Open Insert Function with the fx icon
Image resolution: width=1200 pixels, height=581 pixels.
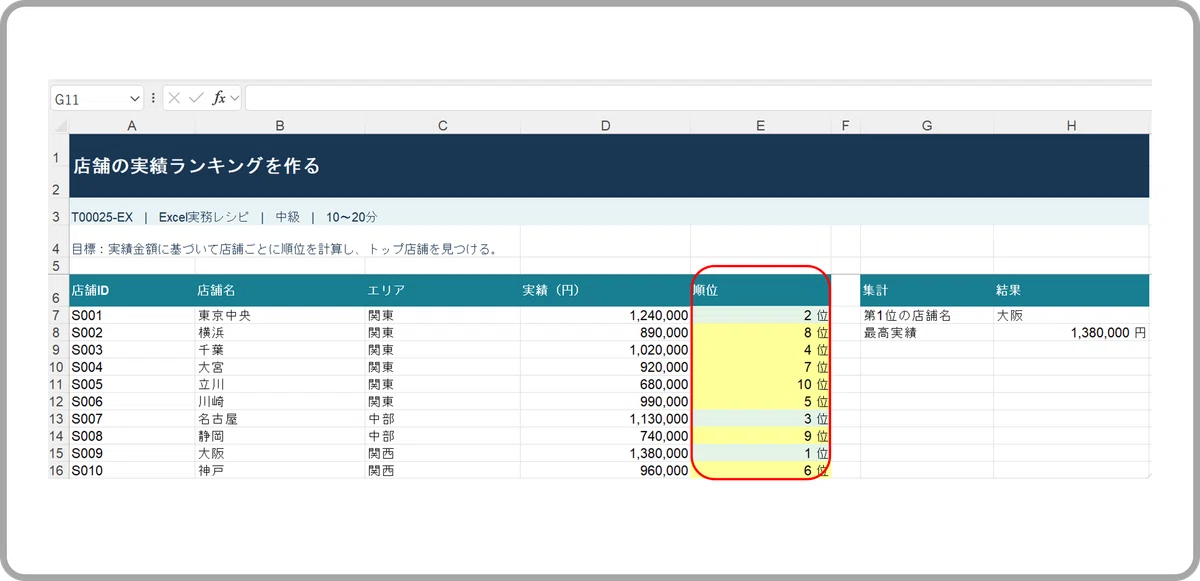pos(219,98)
